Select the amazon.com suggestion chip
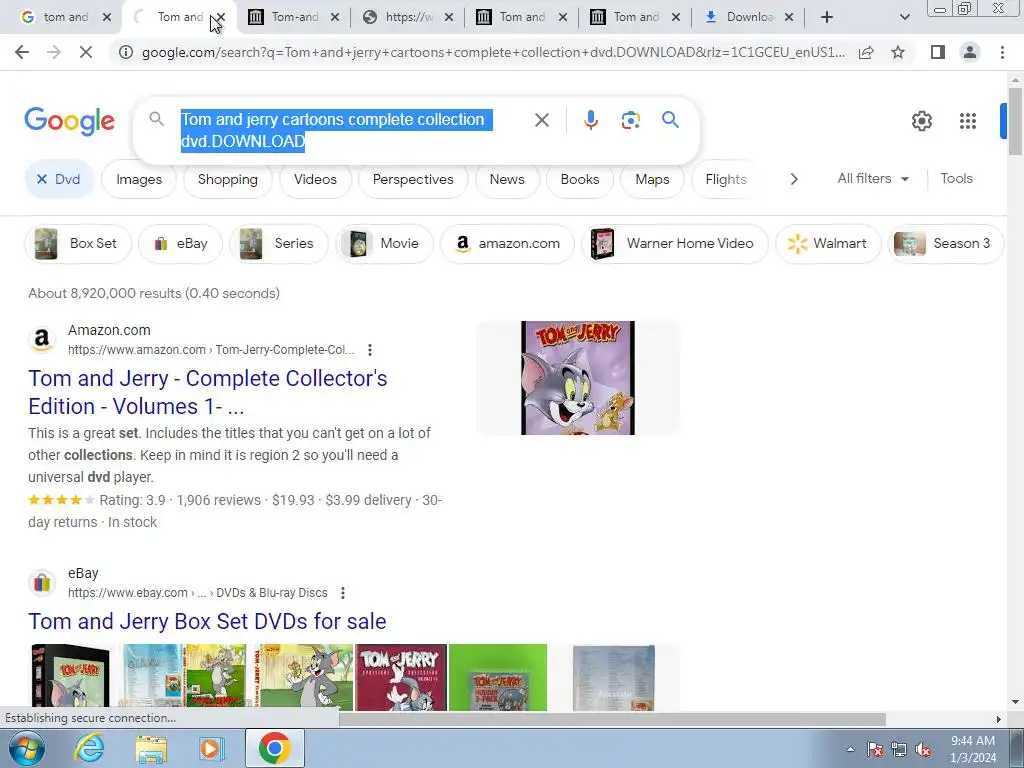Screen dimensions: 1024x768 pyautogui.click(x=507, y=244)
